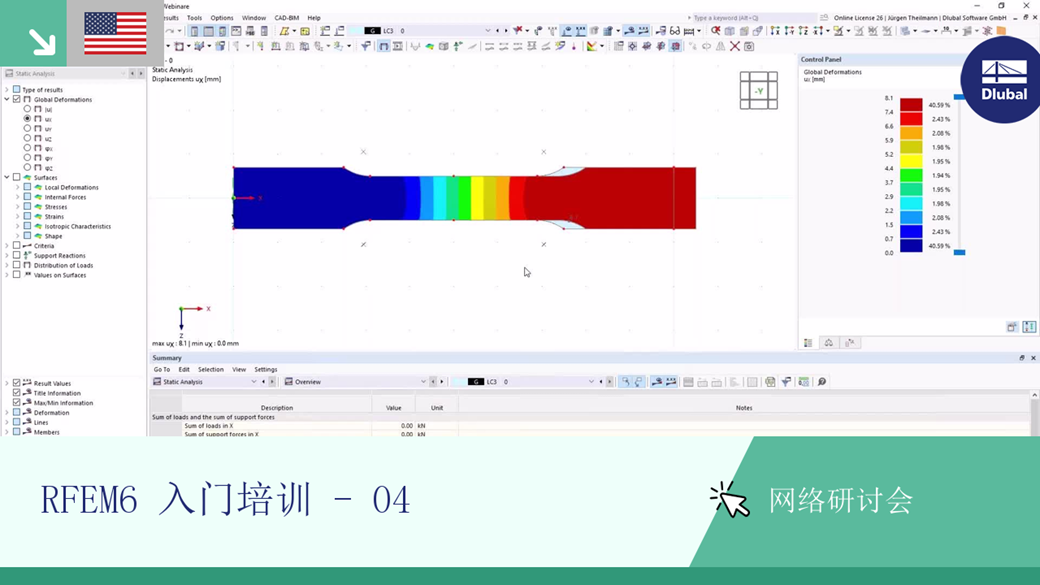Open the Options menu
Image resolution: width=1040 pixels, height=585 pixels.
(x=222, y=18)
